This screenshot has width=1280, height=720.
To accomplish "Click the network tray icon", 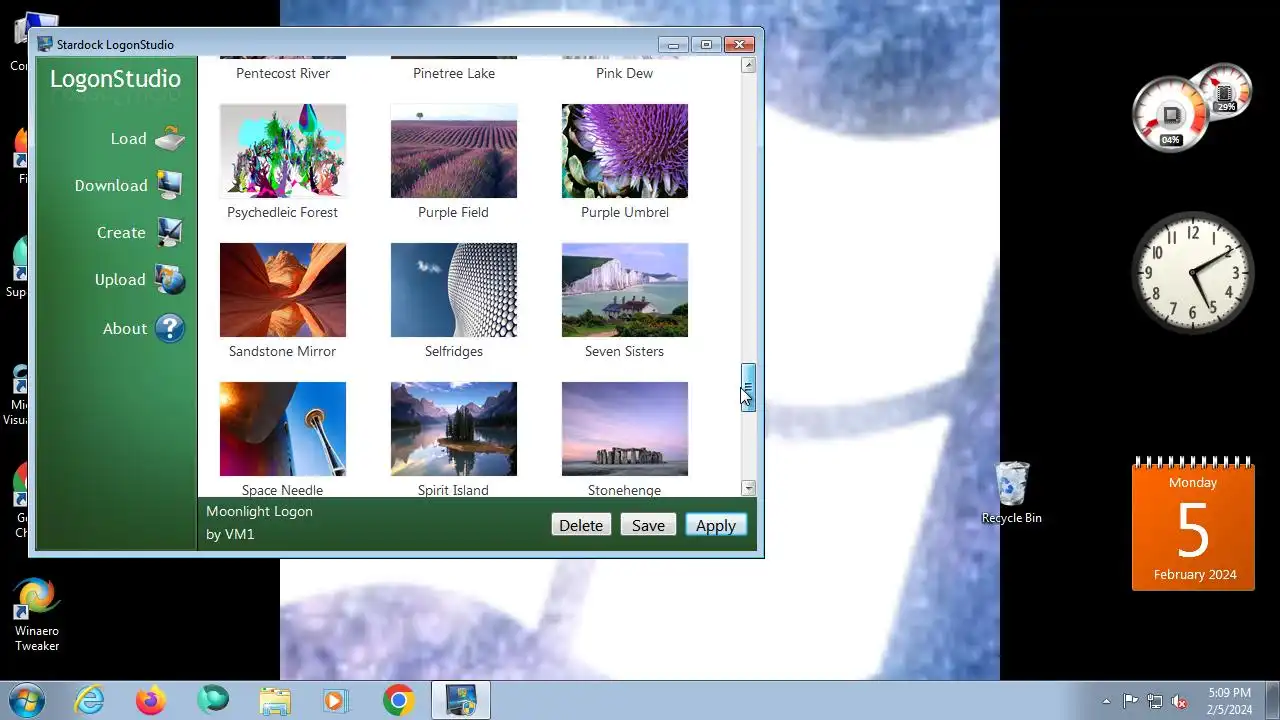I will tap(1155, 701).
